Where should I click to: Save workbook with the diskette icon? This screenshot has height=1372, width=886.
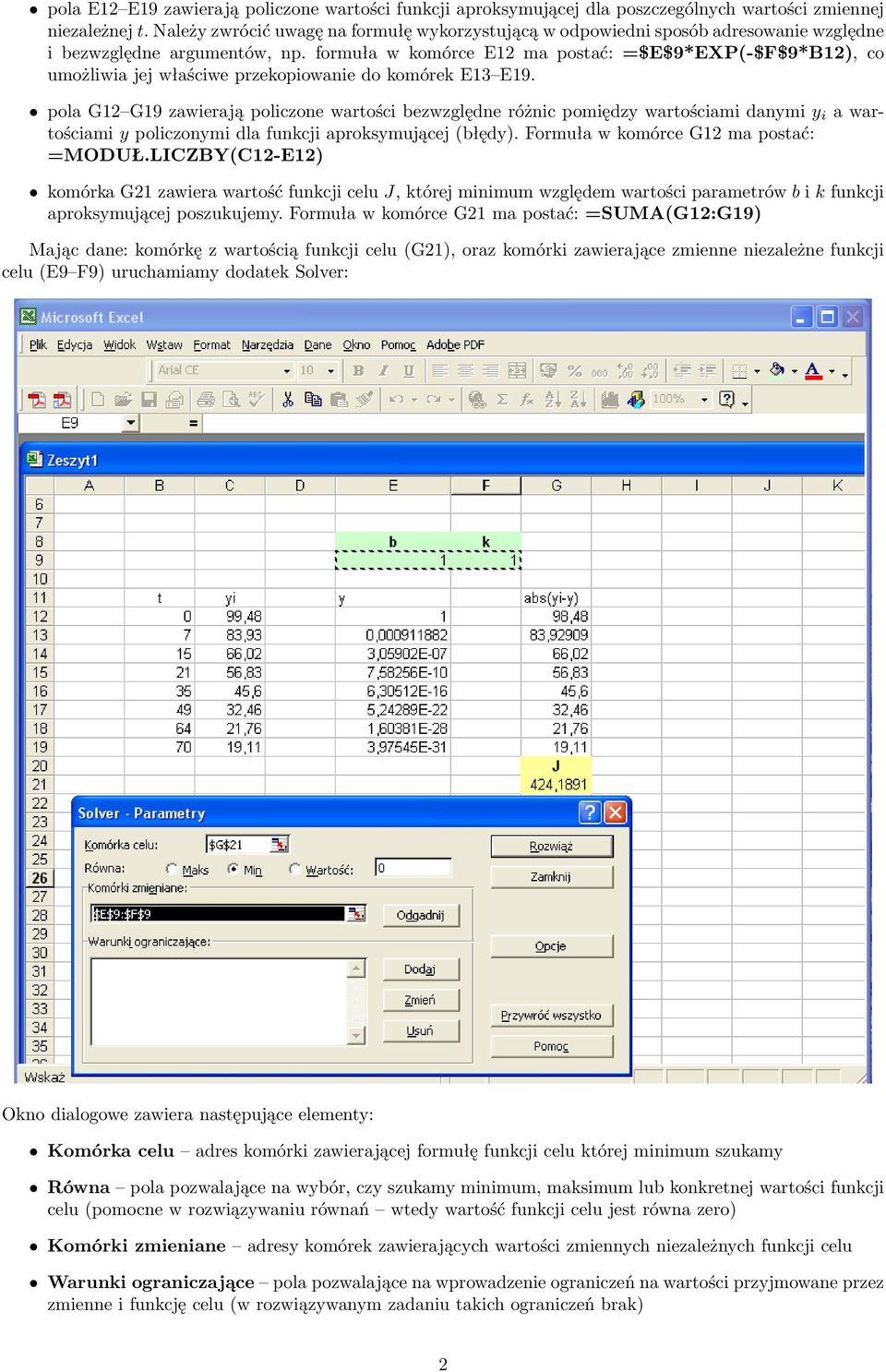149,399
